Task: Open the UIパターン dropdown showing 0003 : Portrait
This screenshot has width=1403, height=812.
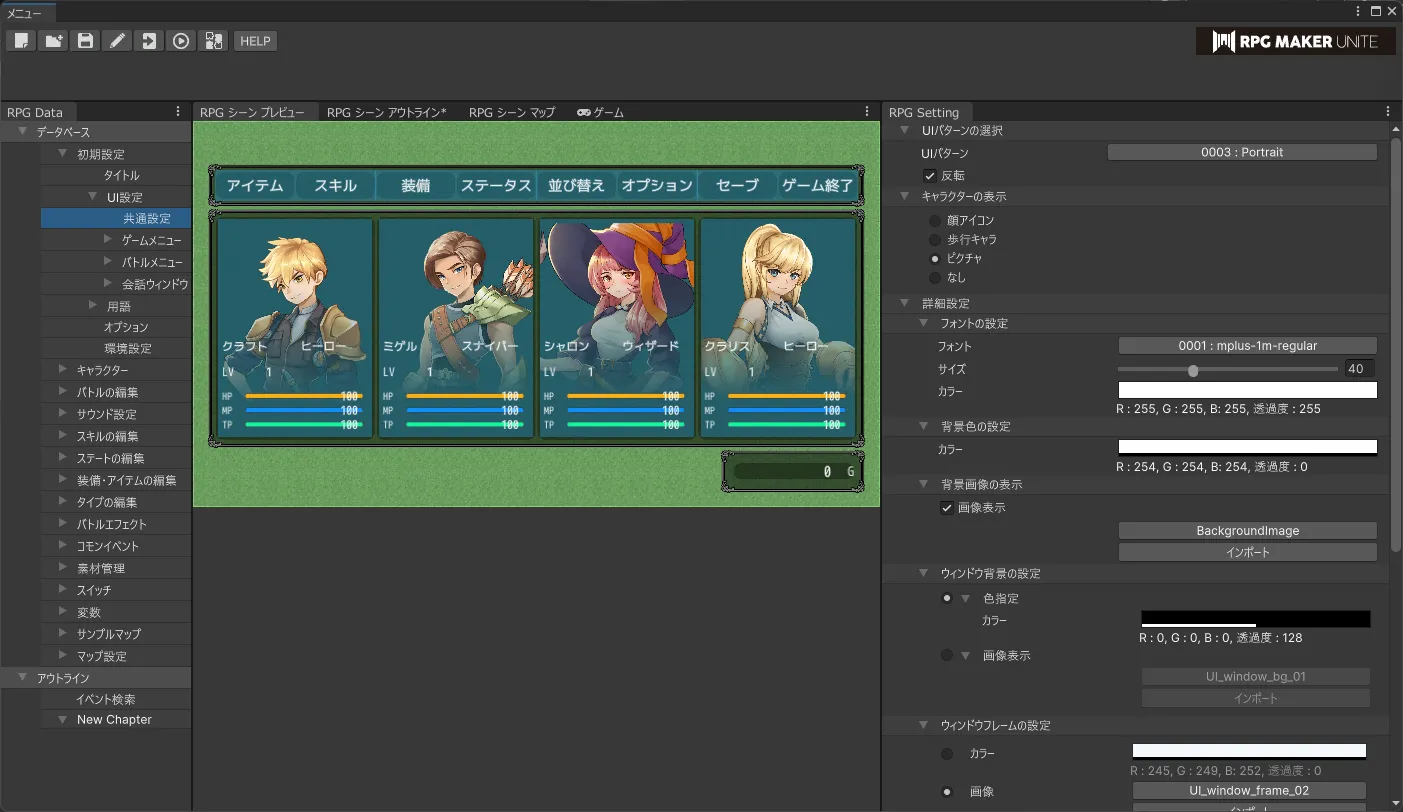Action: [x=1241, y=152]
